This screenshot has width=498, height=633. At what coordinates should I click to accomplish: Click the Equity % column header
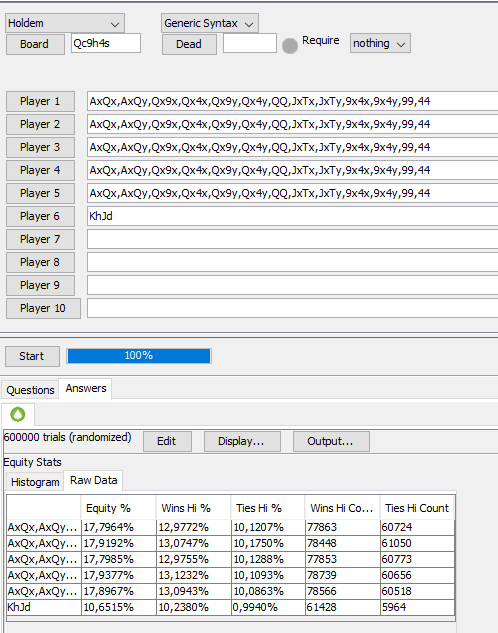click(119, 508)
